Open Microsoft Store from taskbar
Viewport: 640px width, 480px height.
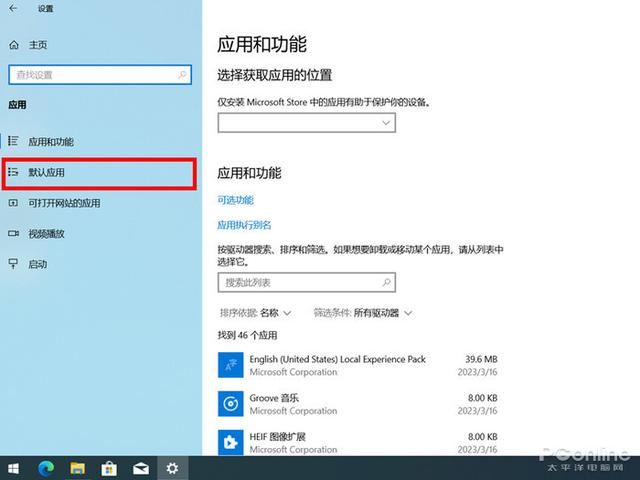[109, 468]
